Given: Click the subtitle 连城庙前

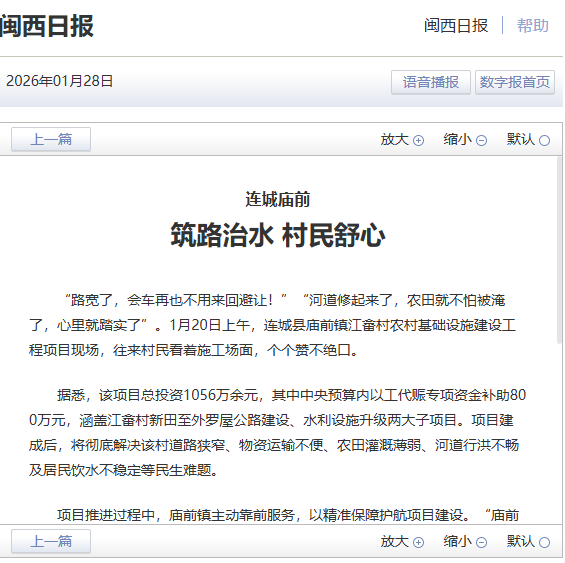Looking at the screenshot, I should 277,199.
